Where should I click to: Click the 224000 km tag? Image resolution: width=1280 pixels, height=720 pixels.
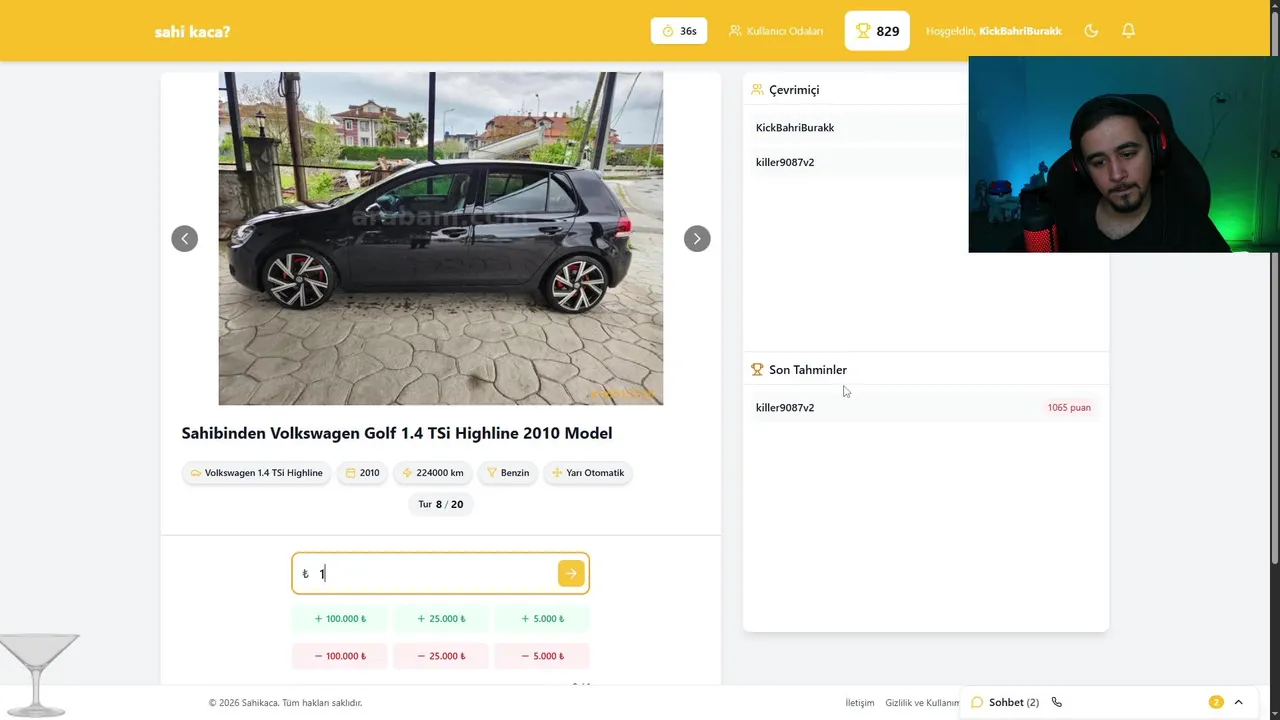432,473
